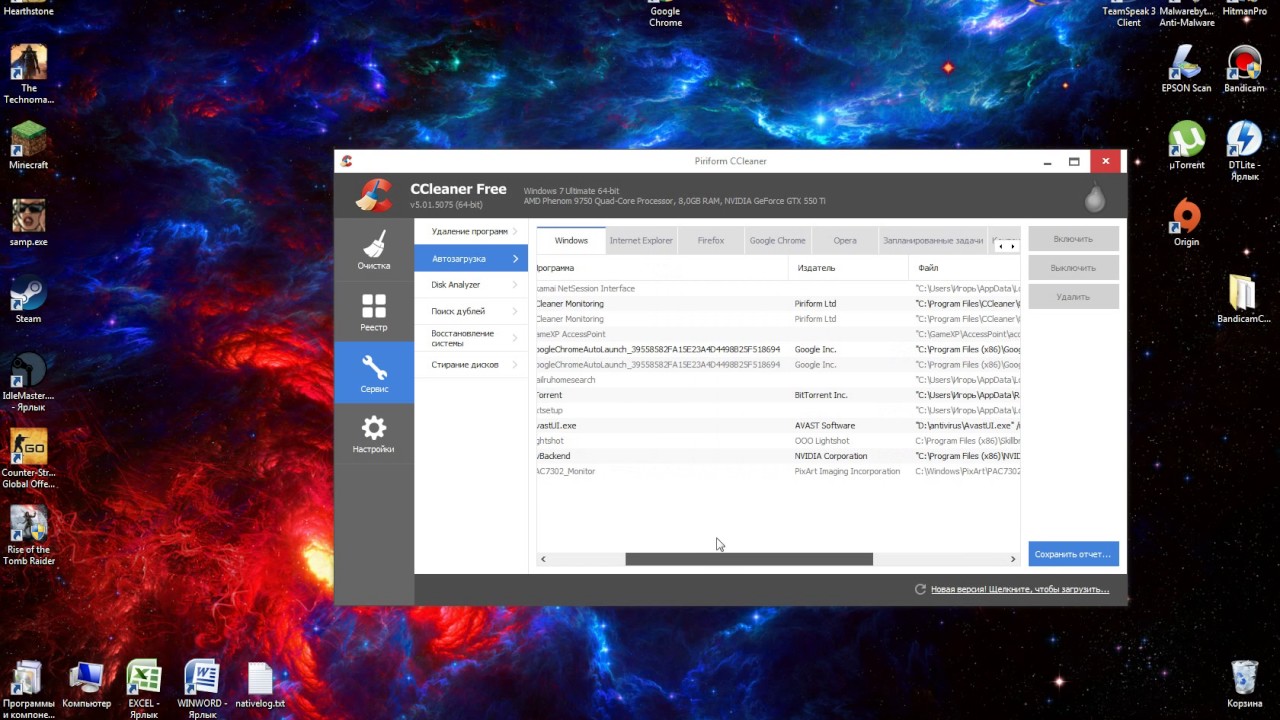The width and height of the screenshot is (1280, 720).
Task: Click the Включить button
Action: pyautogui.click(x=1073, y=239)
